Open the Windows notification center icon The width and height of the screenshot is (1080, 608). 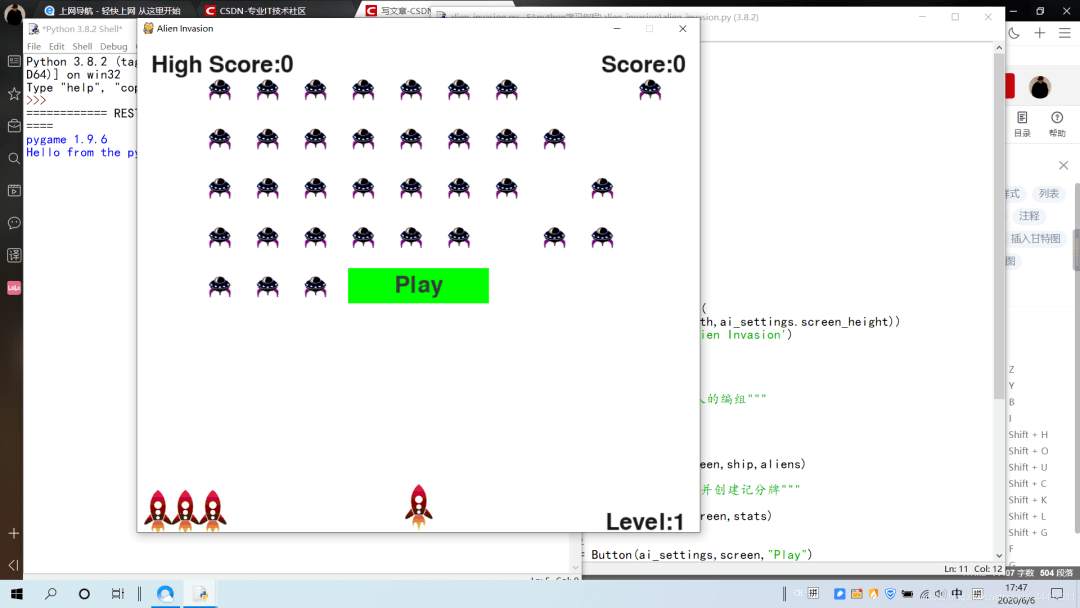click(x=1057, y=594)
